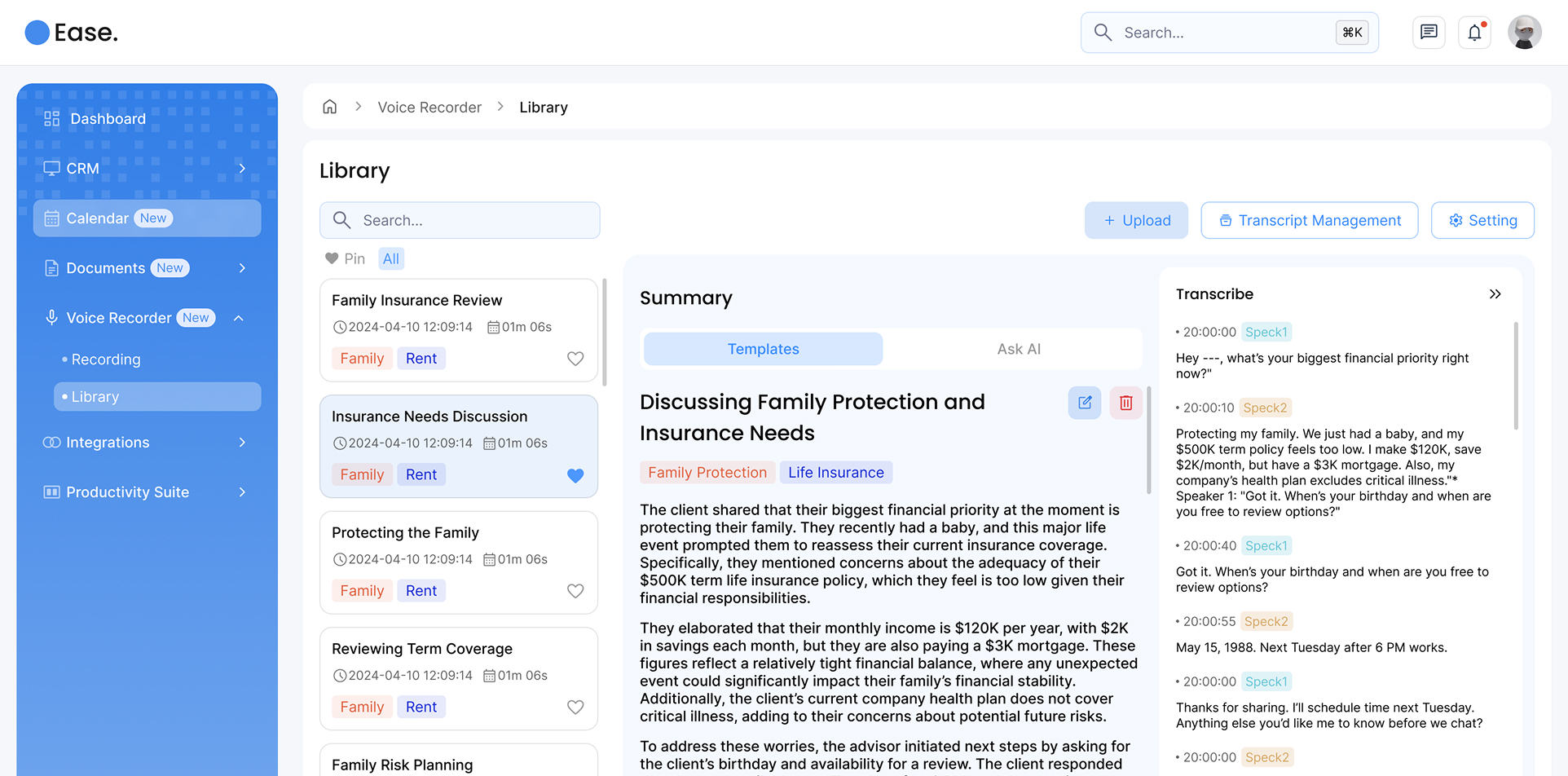Collapse the Voice Recorder submenu

tap(239, 318)
